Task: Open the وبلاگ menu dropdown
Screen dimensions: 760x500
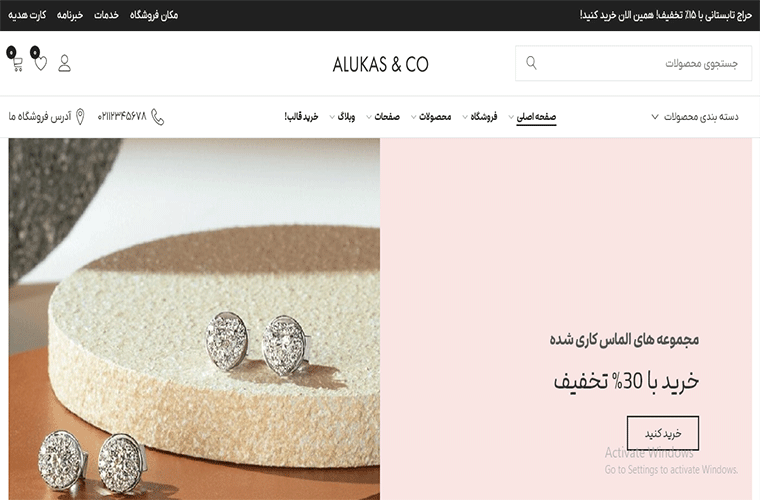Action: pos(342,117)
